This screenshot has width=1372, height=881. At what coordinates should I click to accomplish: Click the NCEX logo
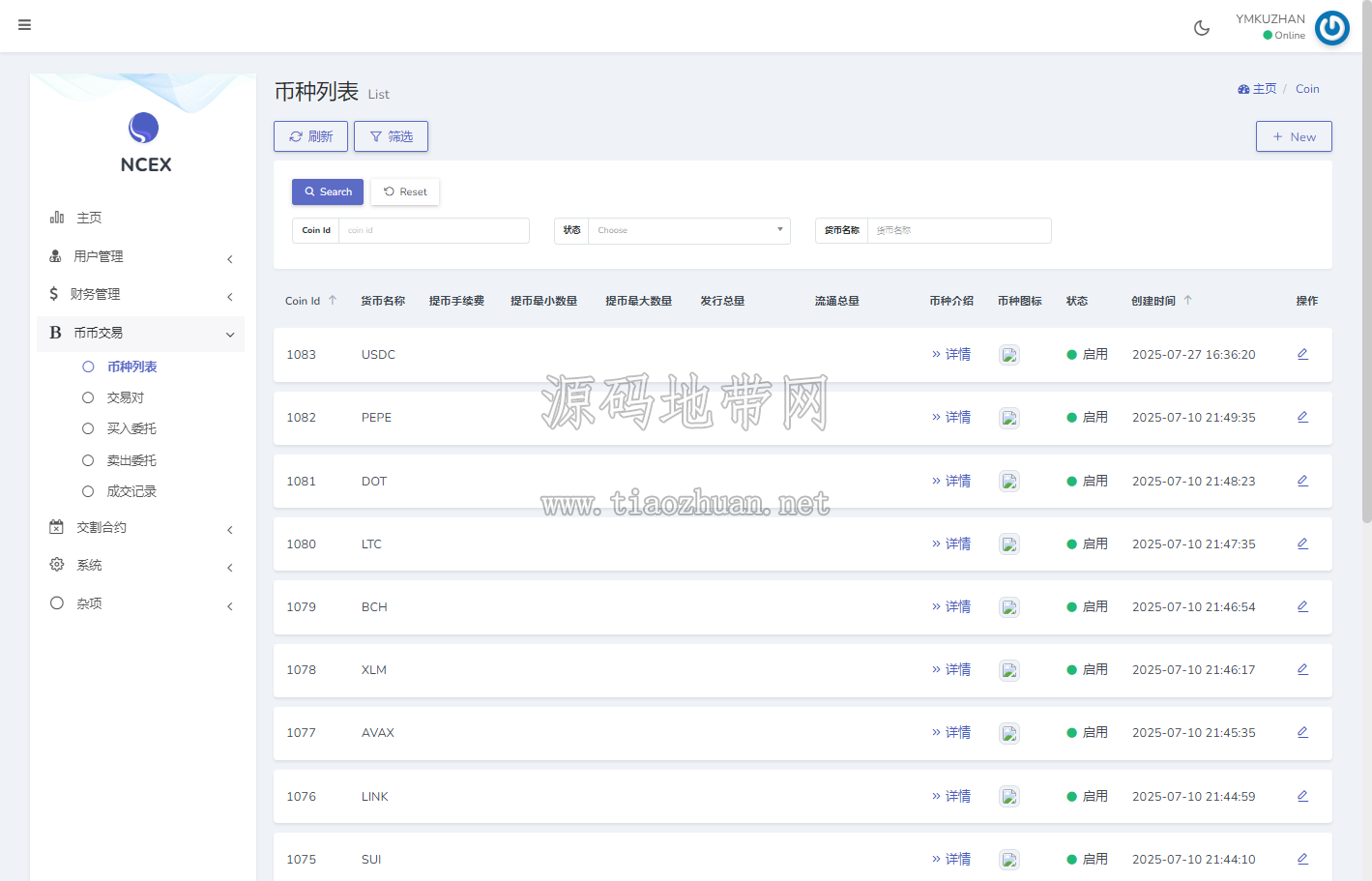coord(144,143)
